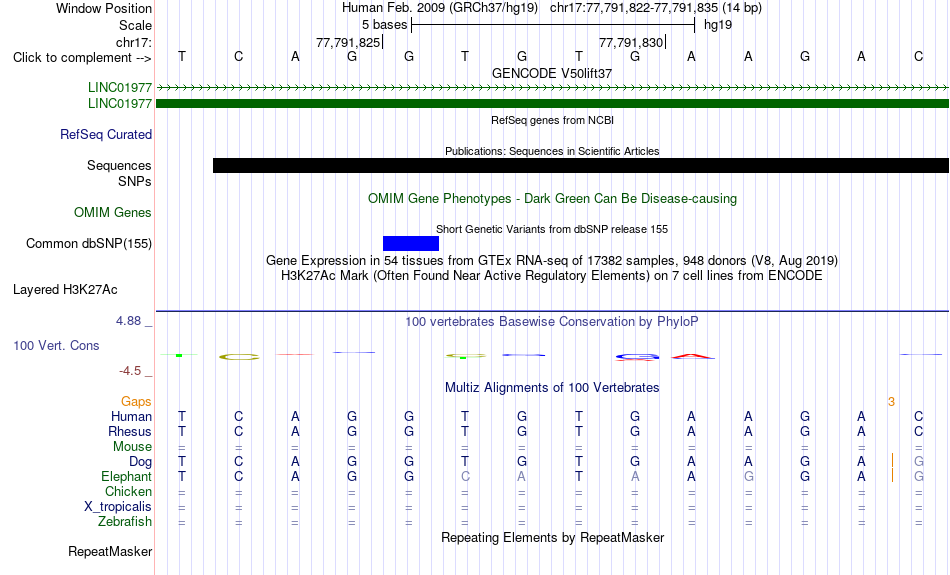Select the Zebrafish species row label

pyautogui.click(x=125, y=522)
